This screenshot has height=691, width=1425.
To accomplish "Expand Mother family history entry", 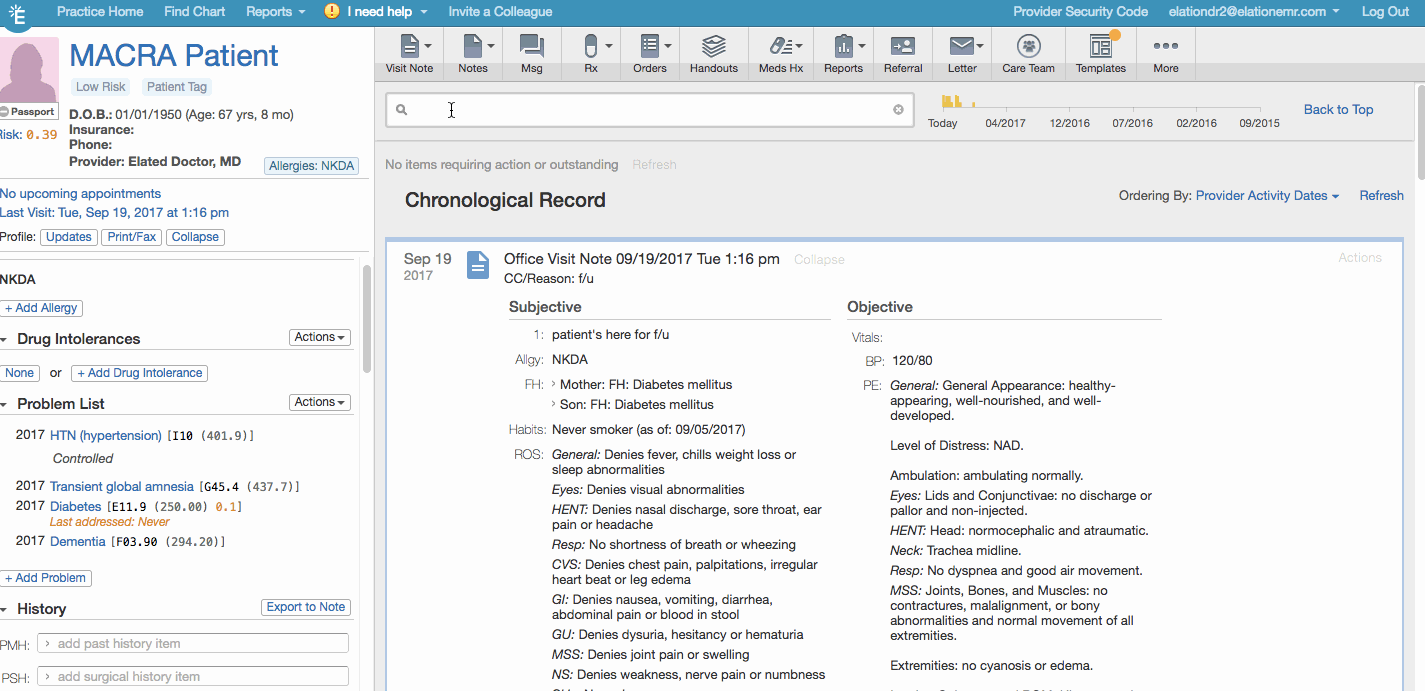I will [x=554, y=384].
